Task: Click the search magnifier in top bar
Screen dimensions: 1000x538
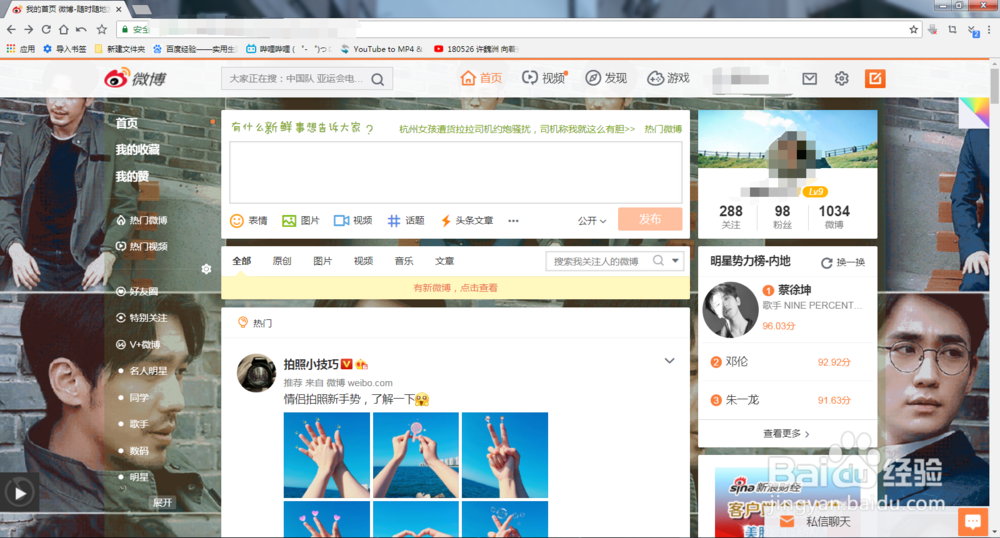Action: pyautogui.click(x=378, y=80)
